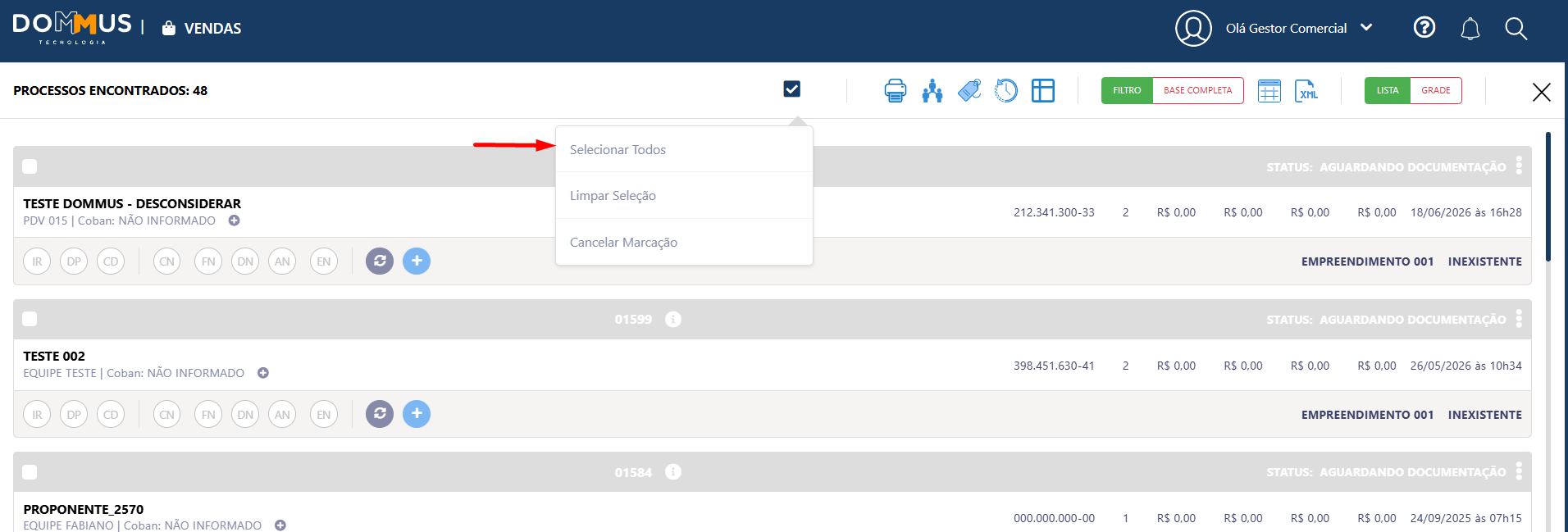Image resolution: width=1568 pixels, height=532 pixels.
Task: Click FN badge in TESTE 002 row
Action: coord(208,415)
